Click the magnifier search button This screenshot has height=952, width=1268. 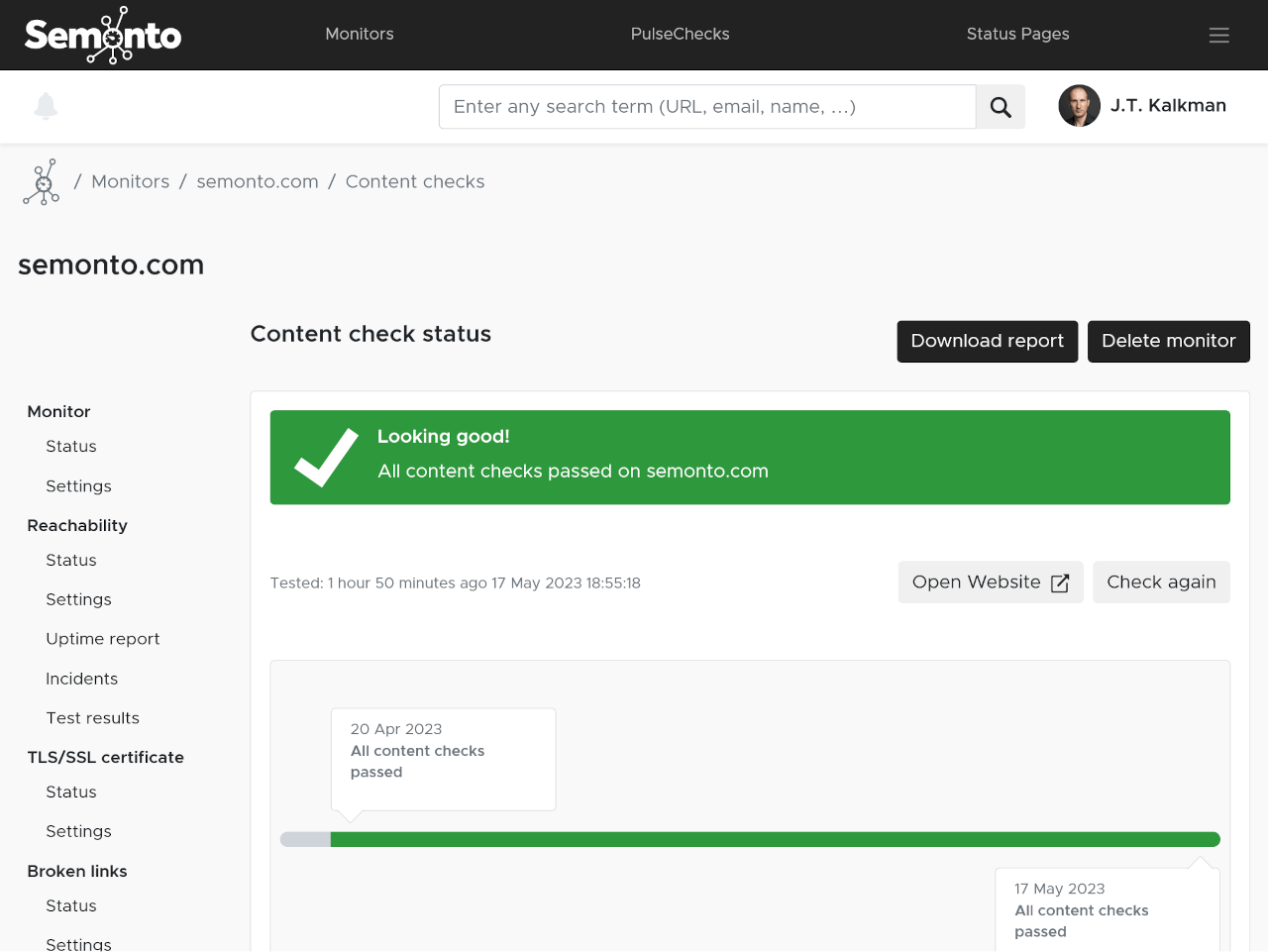(x=1001, y=107)
